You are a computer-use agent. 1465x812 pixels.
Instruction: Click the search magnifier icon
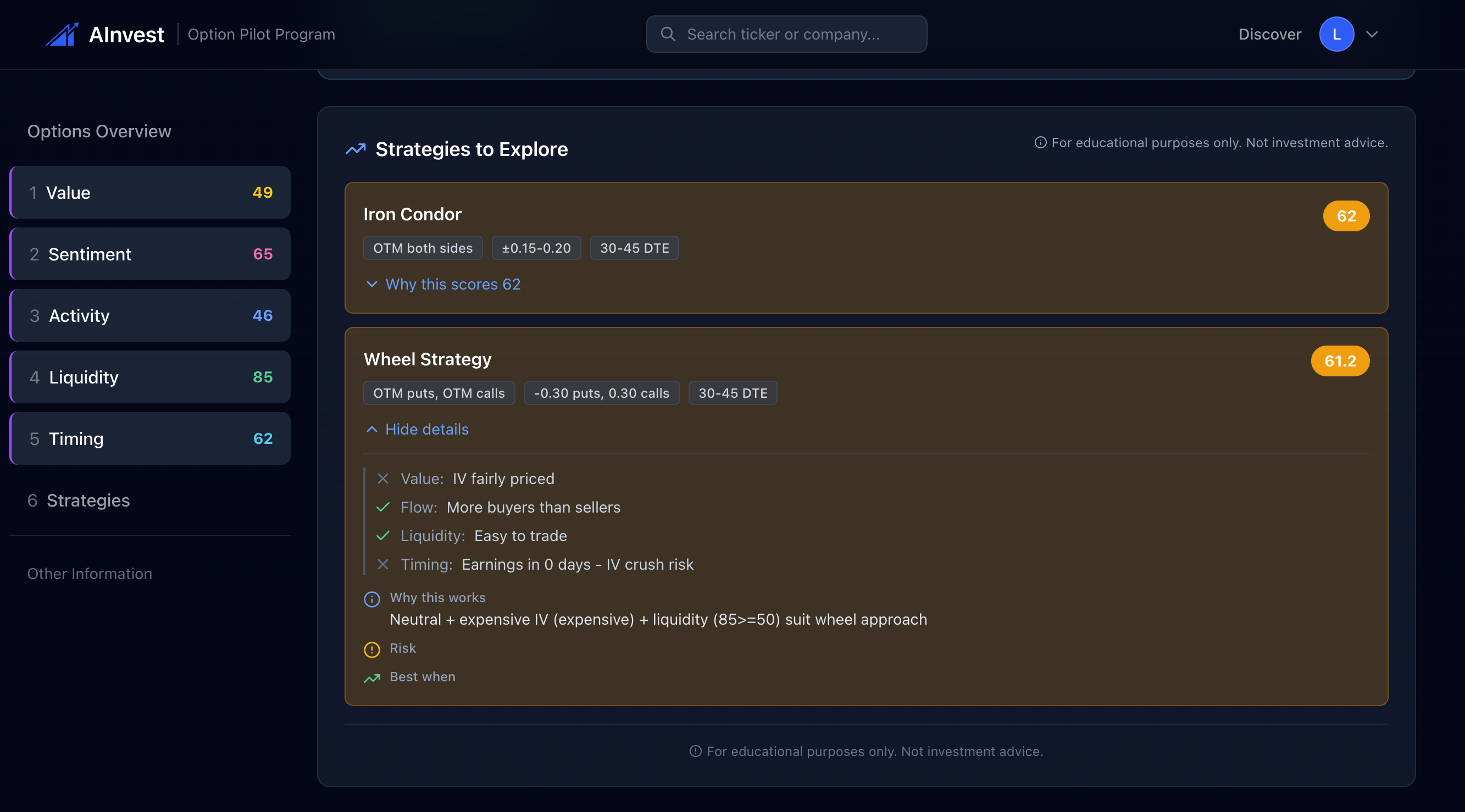(668, 34)
